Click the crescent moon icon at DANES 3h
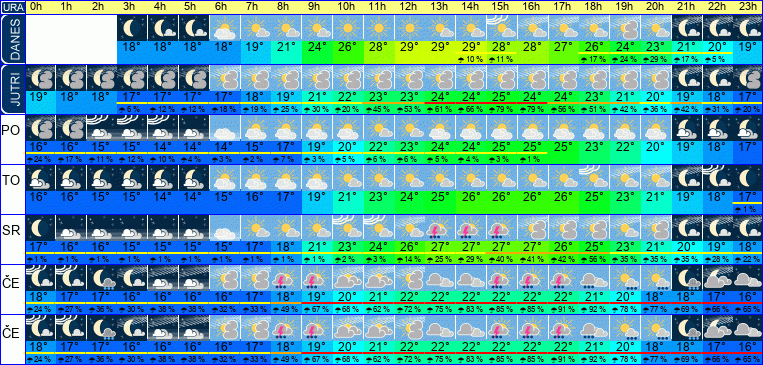The height and width of the screenshot is (365, 763). pyautogui.click(x=133, y=28)
